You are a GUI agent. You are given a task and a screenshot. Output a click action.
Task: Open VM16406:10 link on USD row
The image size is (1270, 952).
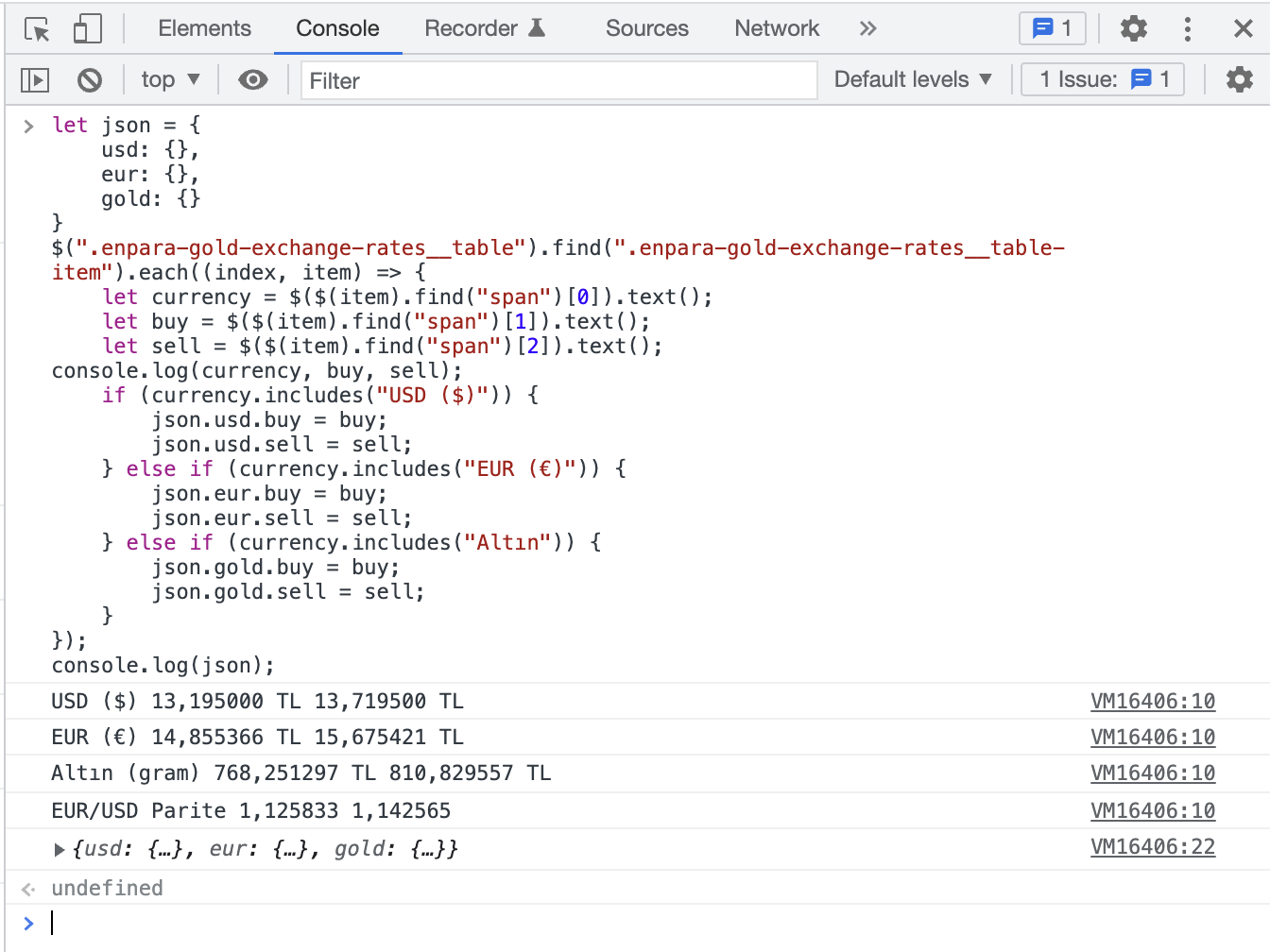tap(1153, 701)
